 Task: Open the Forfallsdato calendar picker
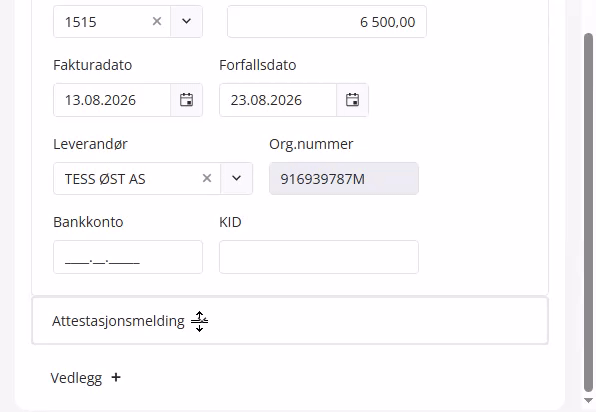tap(352, 100)
